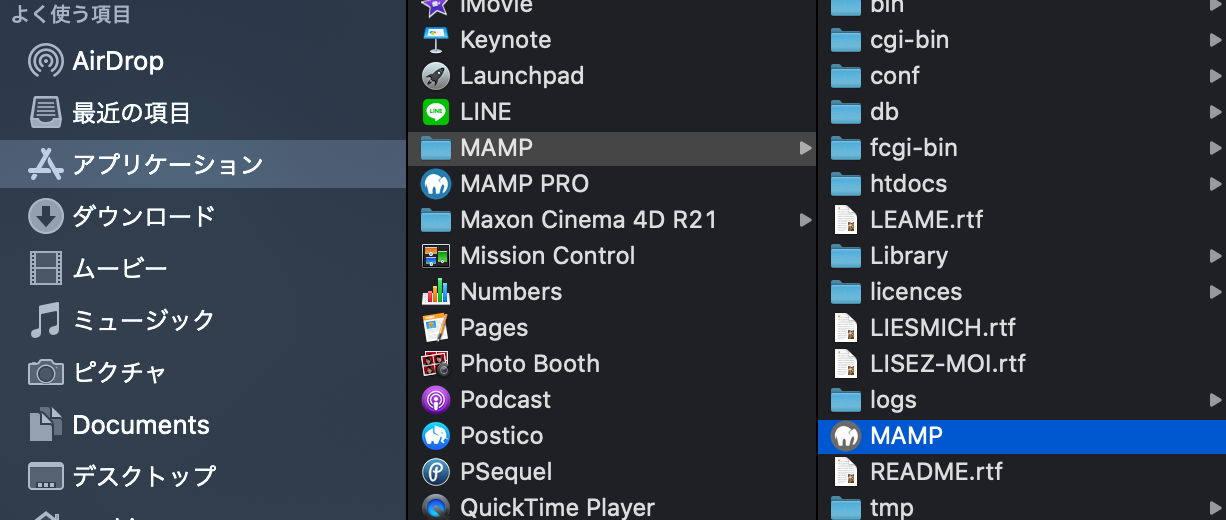Select the Launchpad rocket icon

point(435,76)
